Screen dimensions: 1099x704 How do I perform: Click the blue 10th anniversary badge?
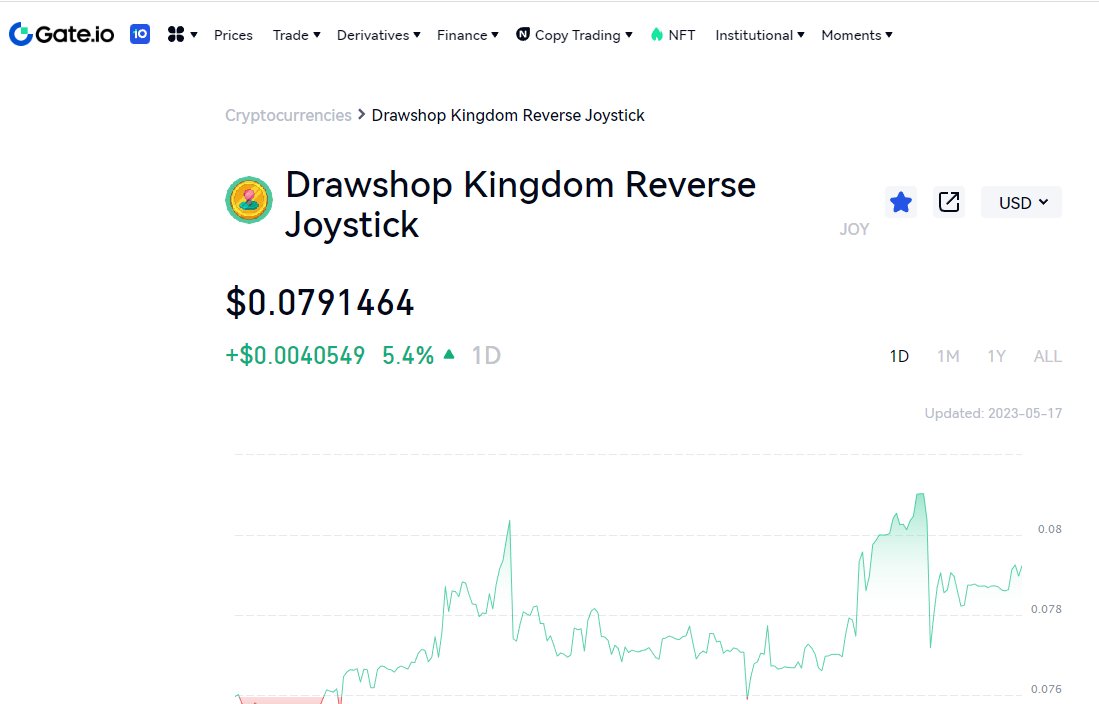click(x=140, y=34)
